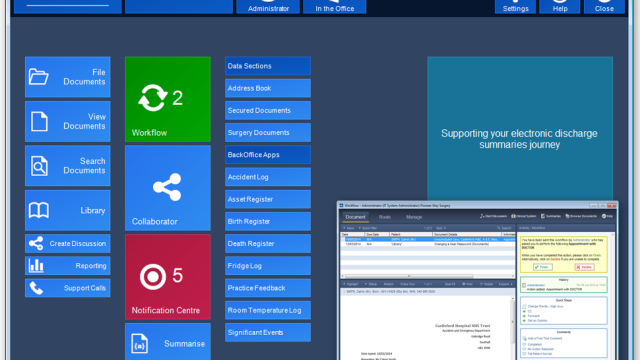Image resolution: width=640 pixels, height=360 pixels.
Task: Click the Administrator user button
Action: coord(268,7)
